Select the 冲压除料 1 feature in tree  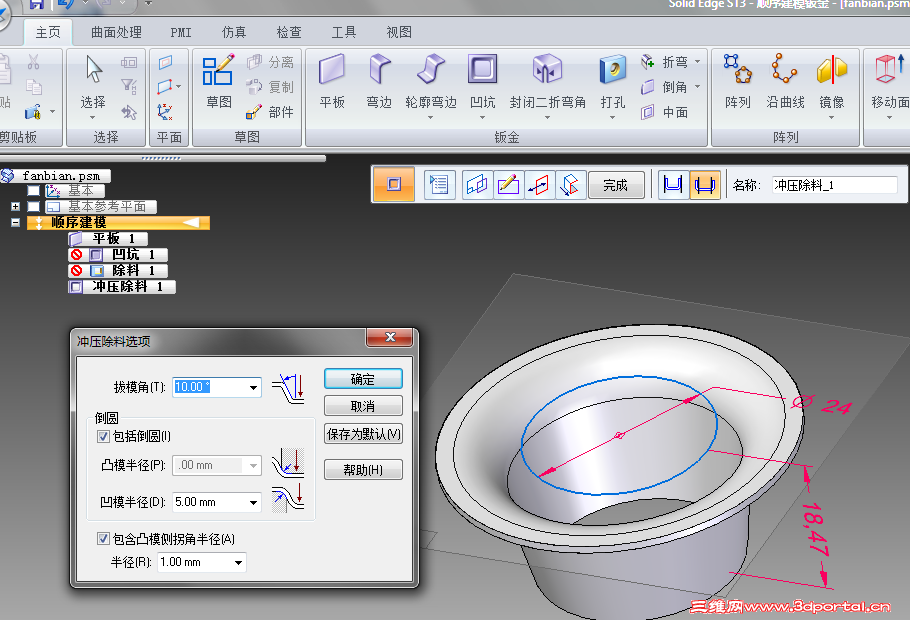122,287
